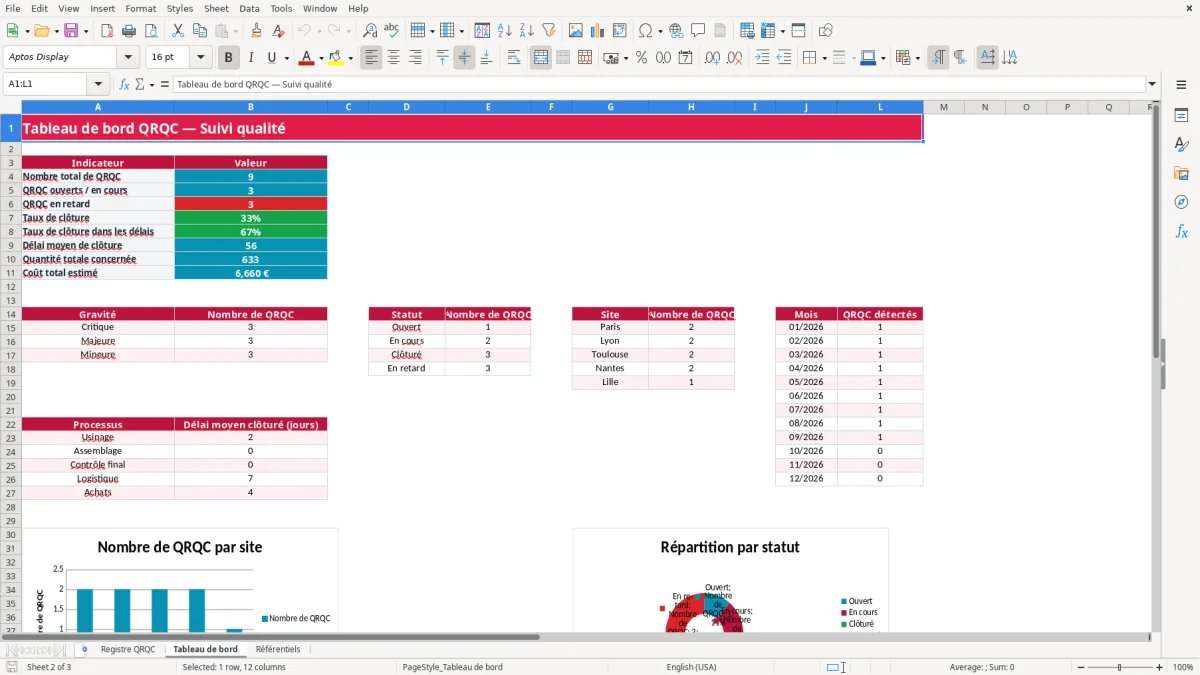Click the Sort icon
Viewport: 1200px width, 675px height.
click(x=482, y=31)
